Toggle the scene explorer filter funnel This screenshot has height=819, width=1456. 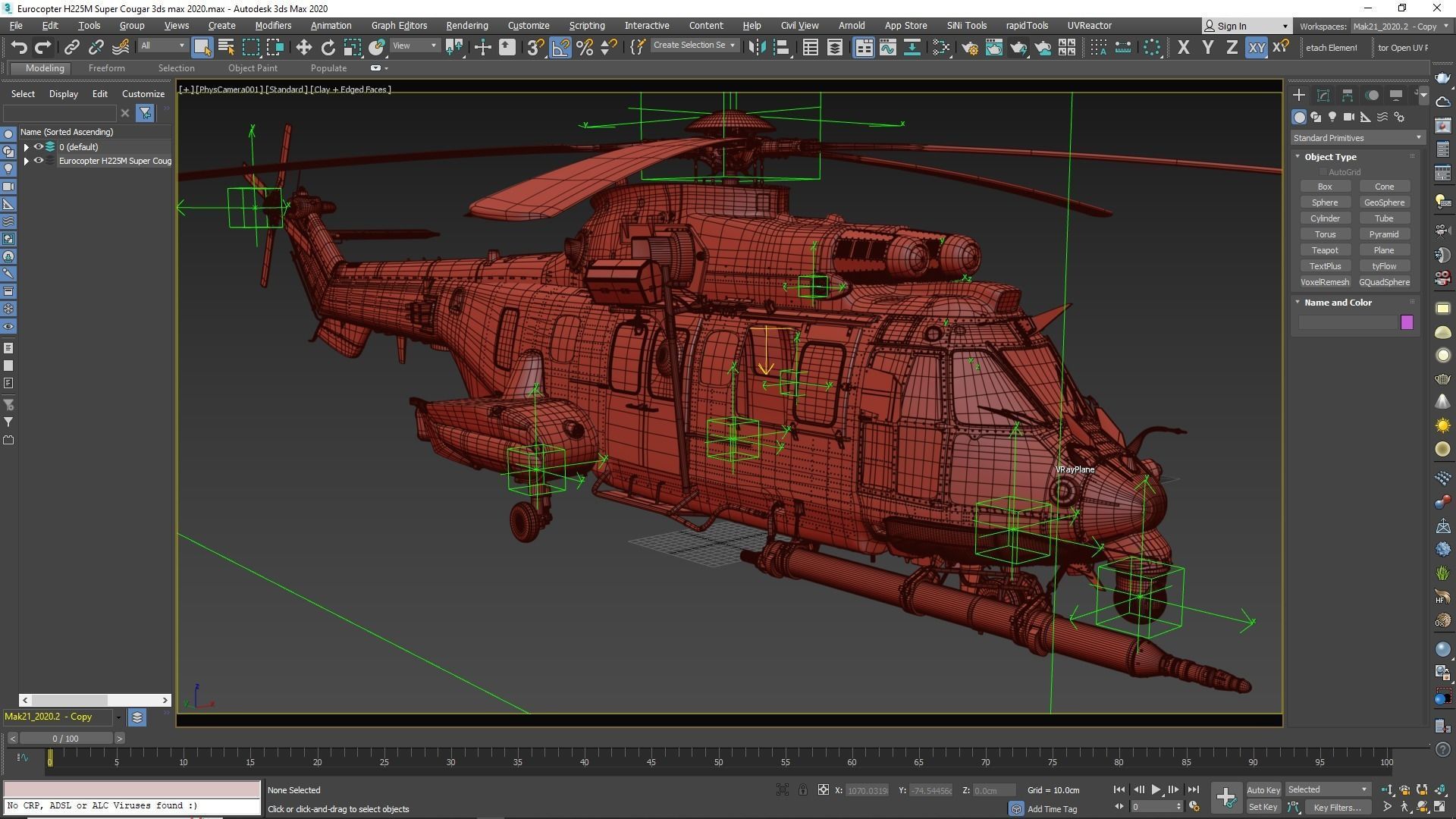pyautogui.click(x=145, y=113)
